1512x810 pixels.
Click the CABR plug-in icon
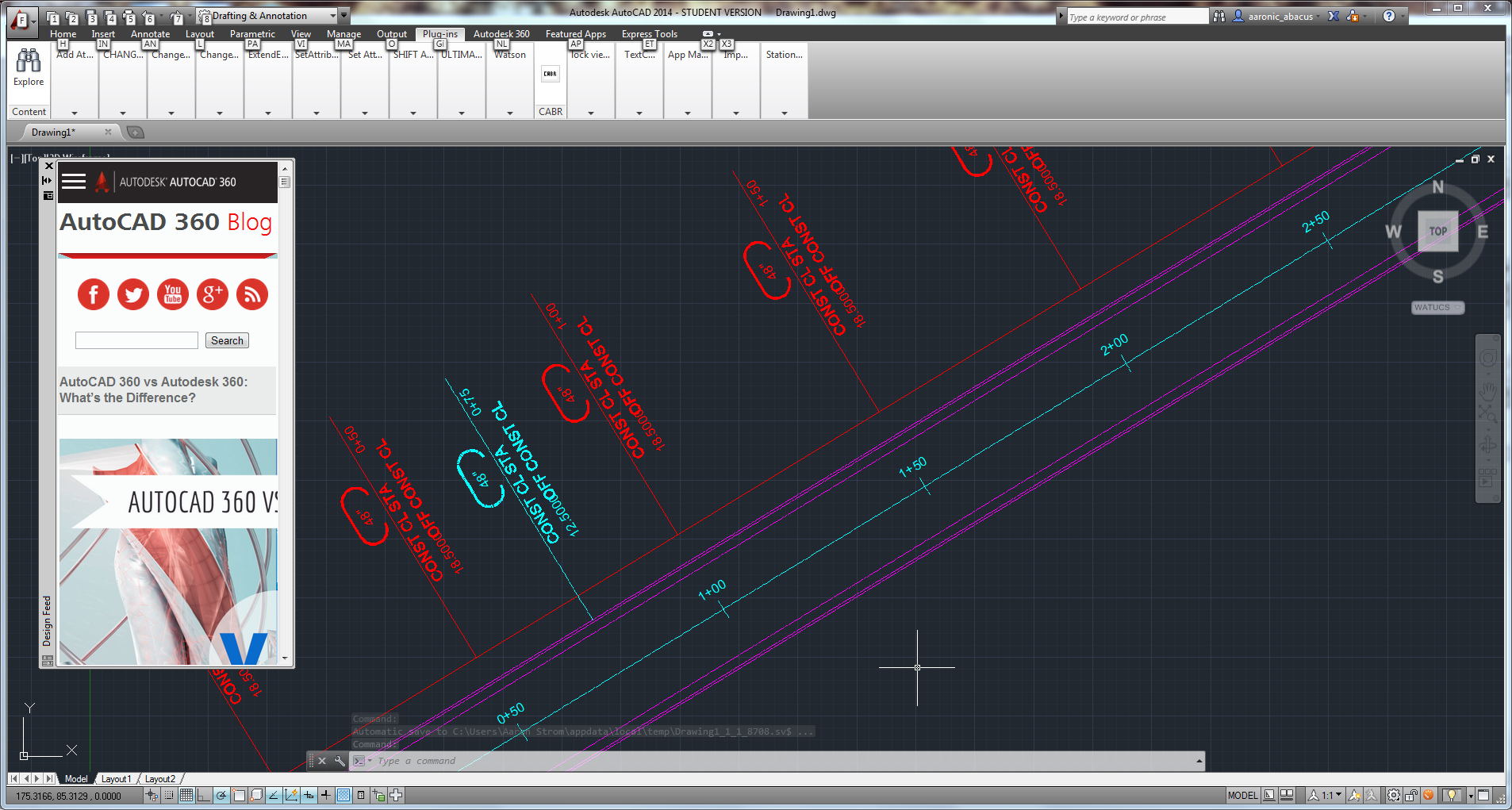551,74
